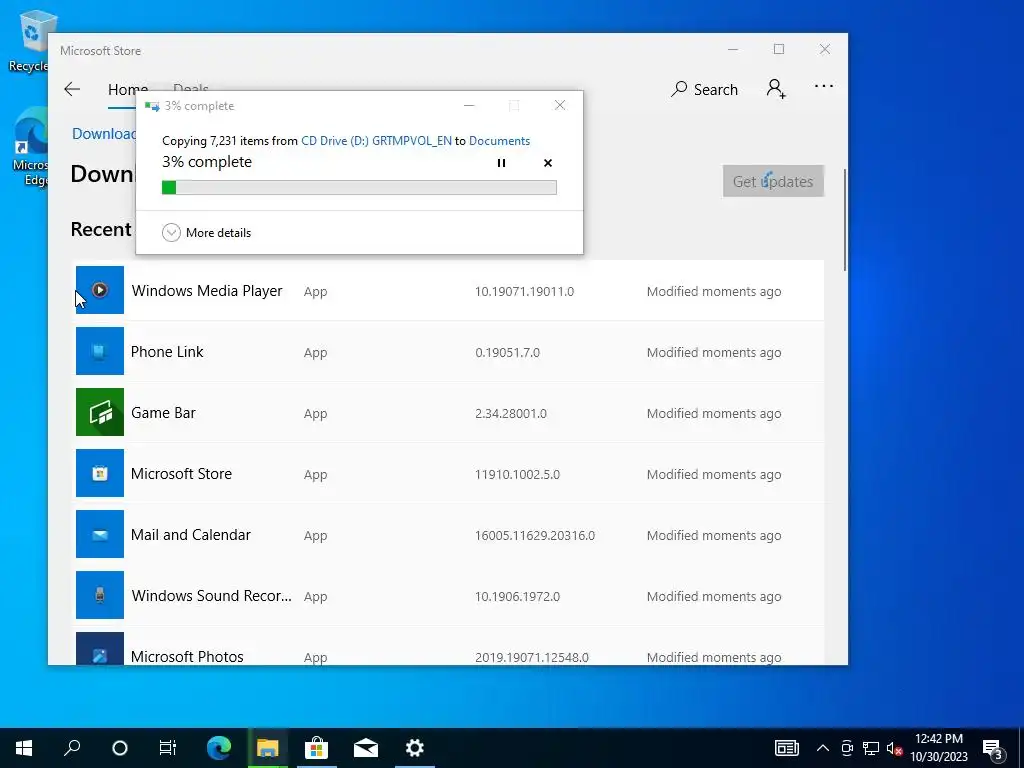This screenshot has width=1024, height=768.
Task: Close the copy progress dialog
Action: (x=560, y=105)
